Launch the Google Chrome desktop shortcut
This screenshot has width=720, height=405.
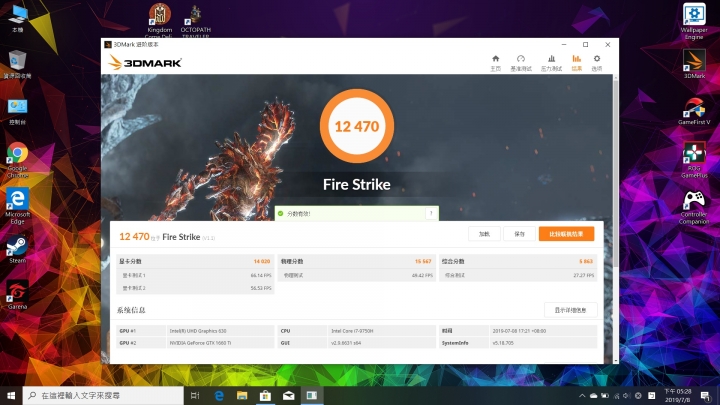(x=17, y=160)
